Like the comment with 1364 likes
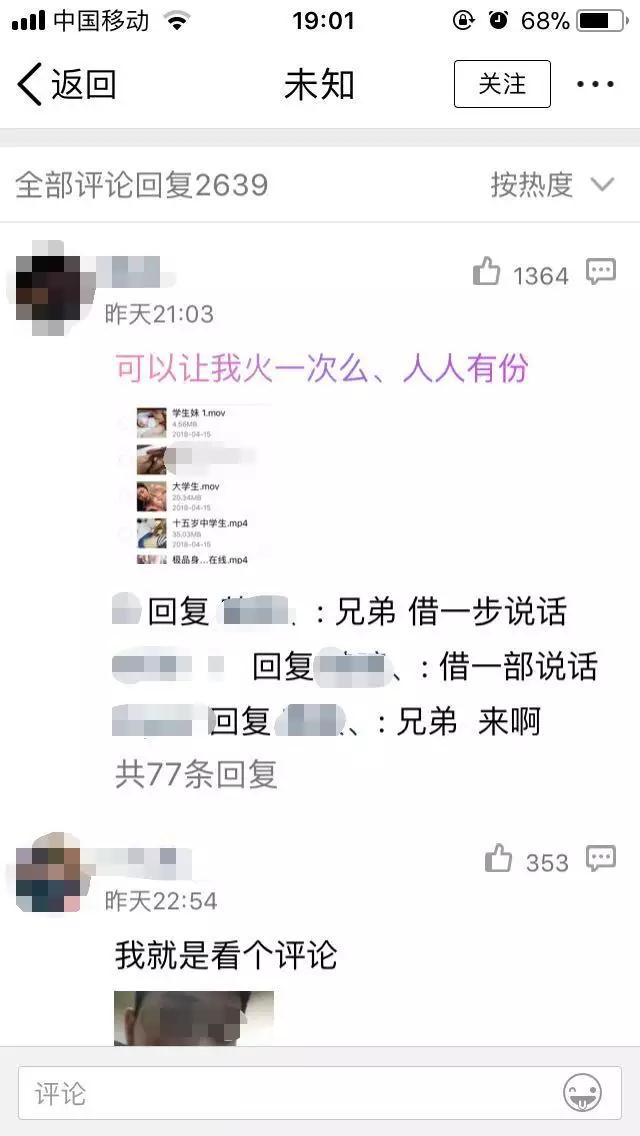 pos(486,273)
